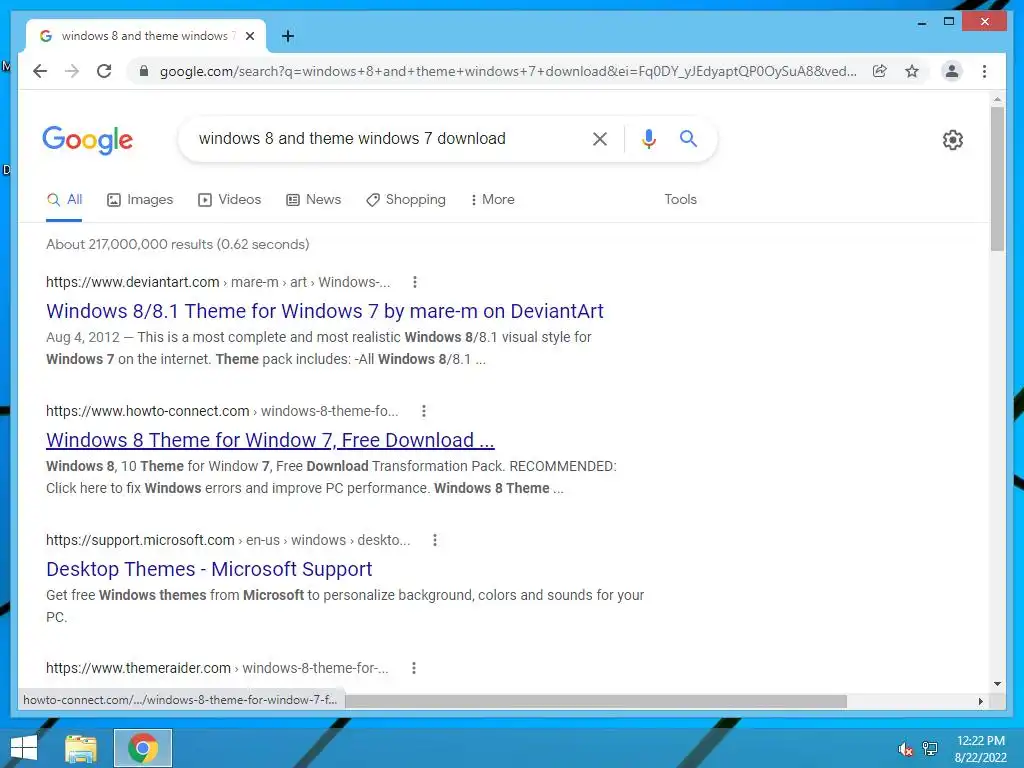Viewport: 1024px width, 768px height.
Task: Open the Chrome profile avatar
Action: click(952, 71)
